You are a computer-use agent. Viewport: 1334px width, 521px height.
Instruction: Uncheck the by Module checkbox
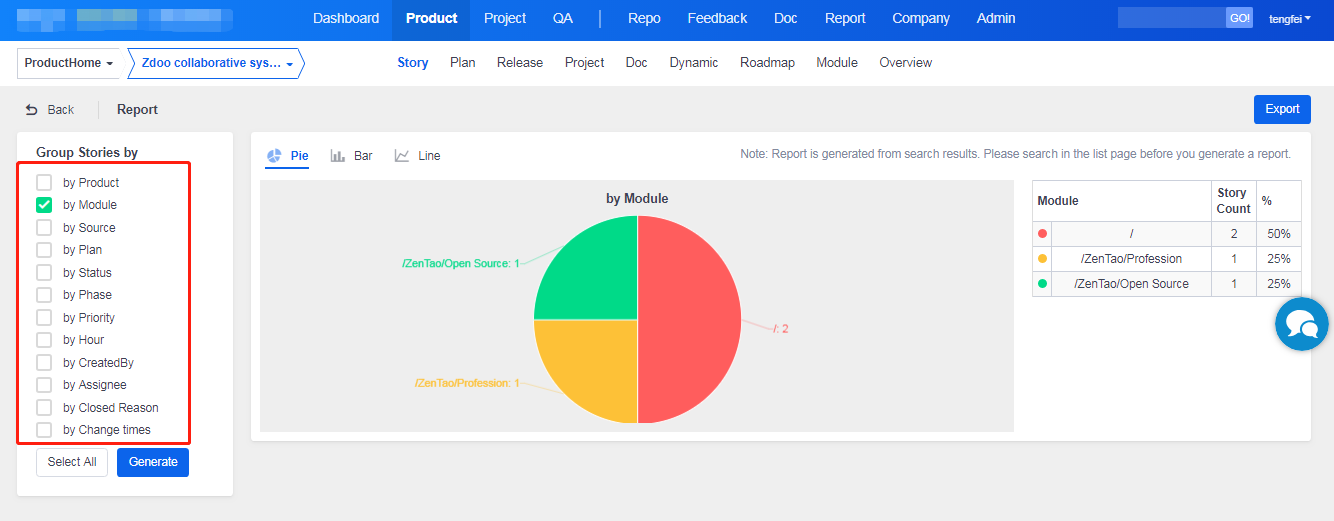click(x=44, y=205)
